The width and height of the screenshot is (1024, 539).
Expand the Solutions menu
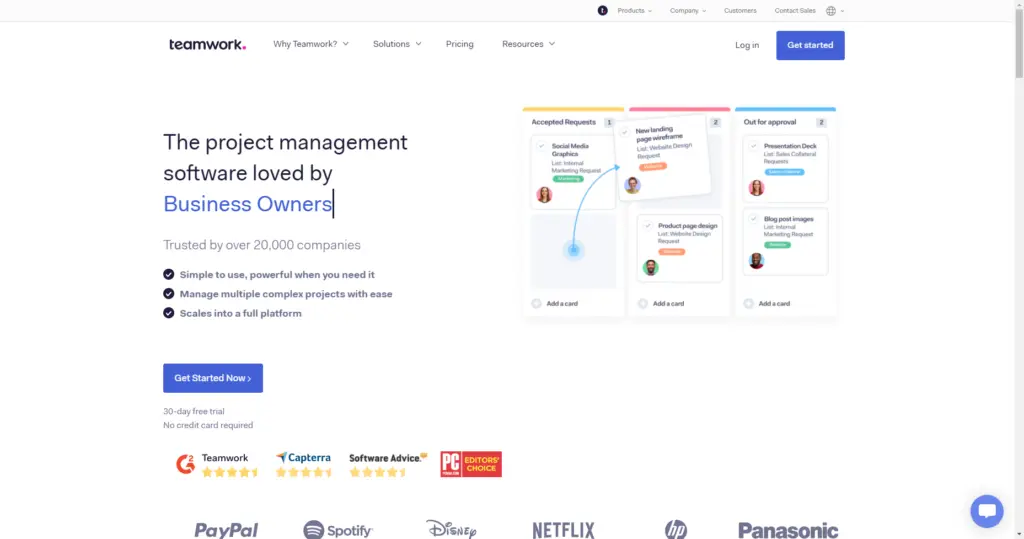point(397,44)
